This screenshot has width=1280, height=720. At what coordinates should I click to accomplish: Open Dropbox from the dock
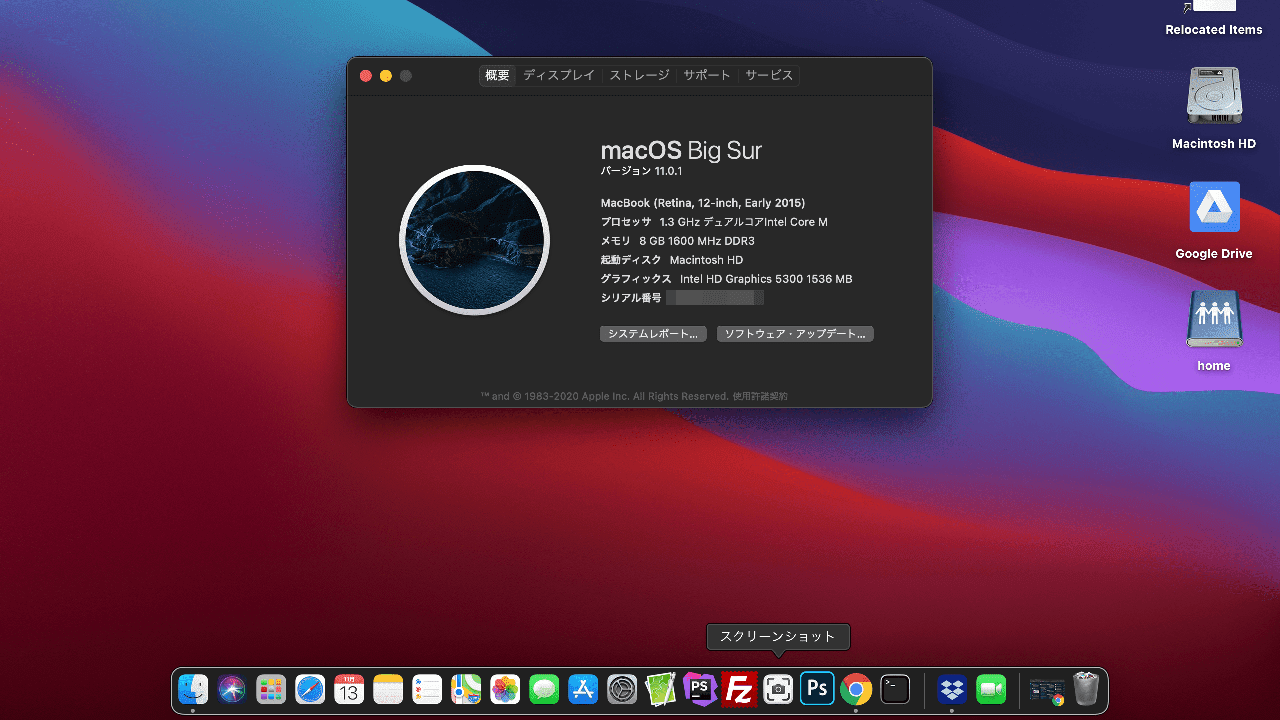[x=951, y=689]
